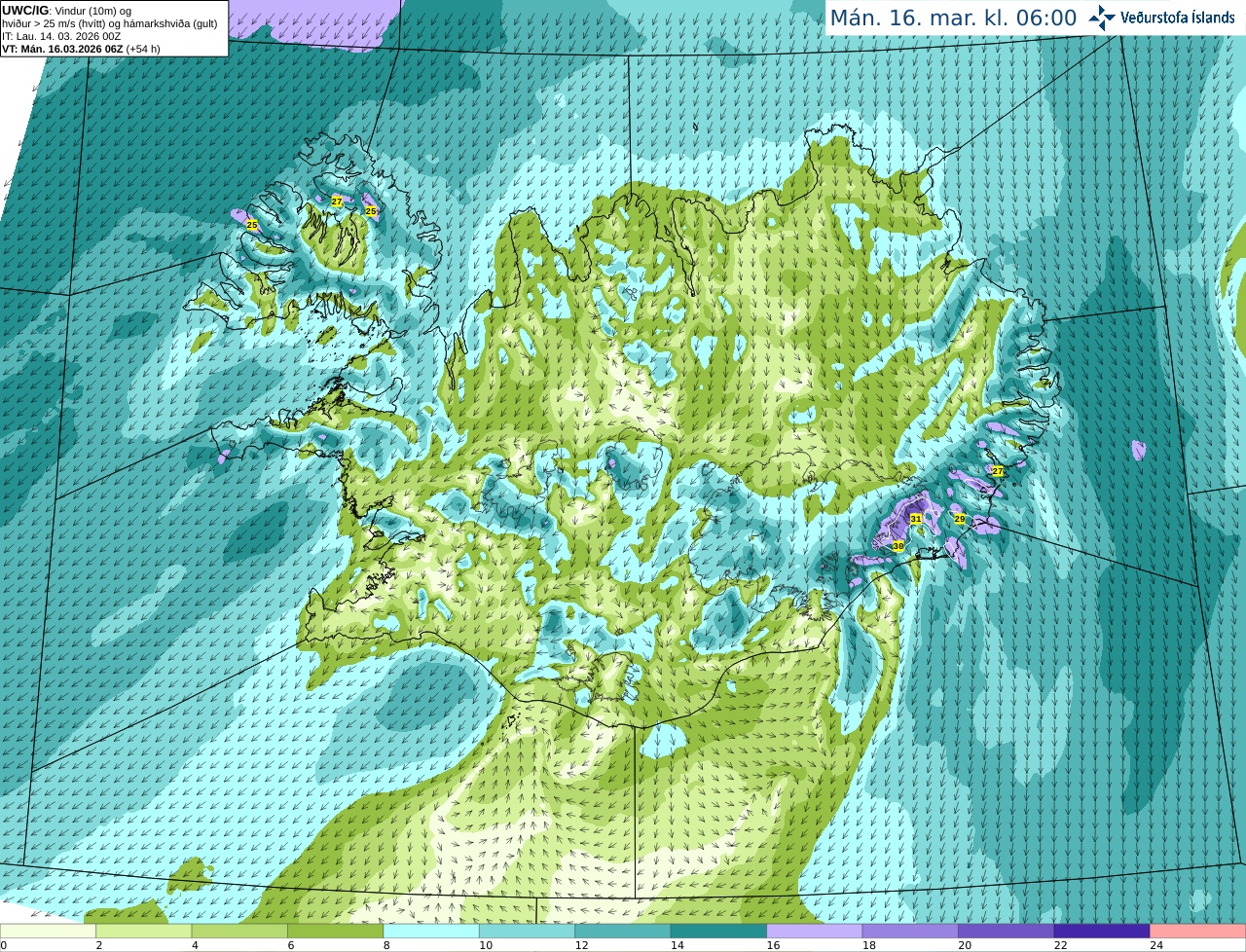Pick the 2–4 m/s light green swatch

coord(144,931)
